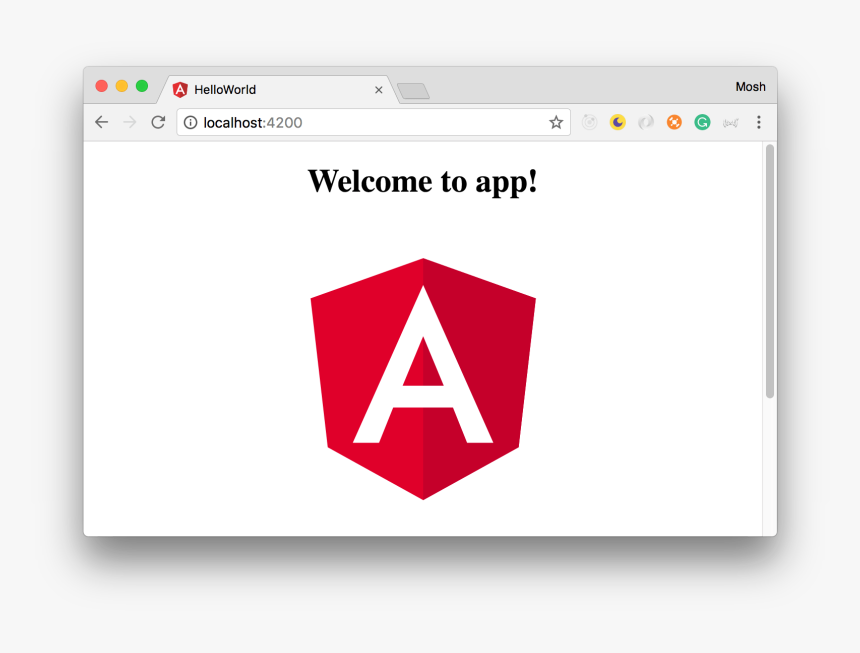Open a new tab

tap(414, 91)
